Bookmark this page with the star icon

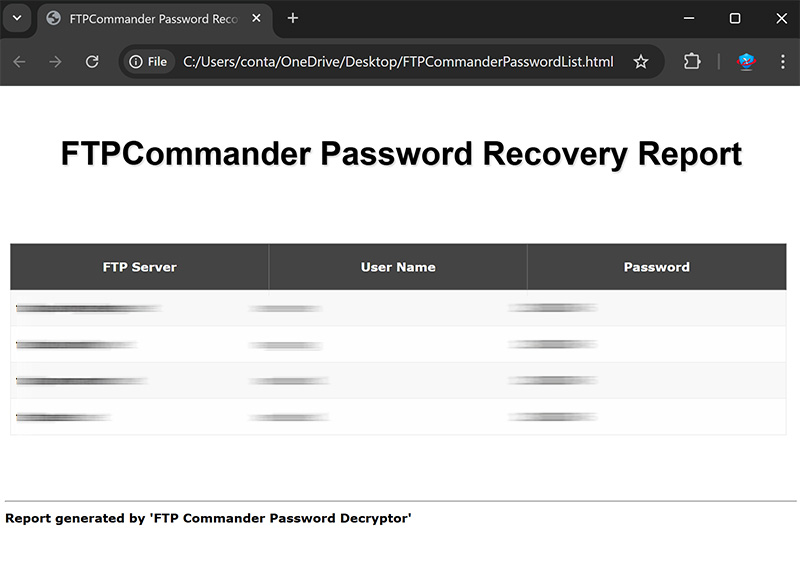(641, 62)
